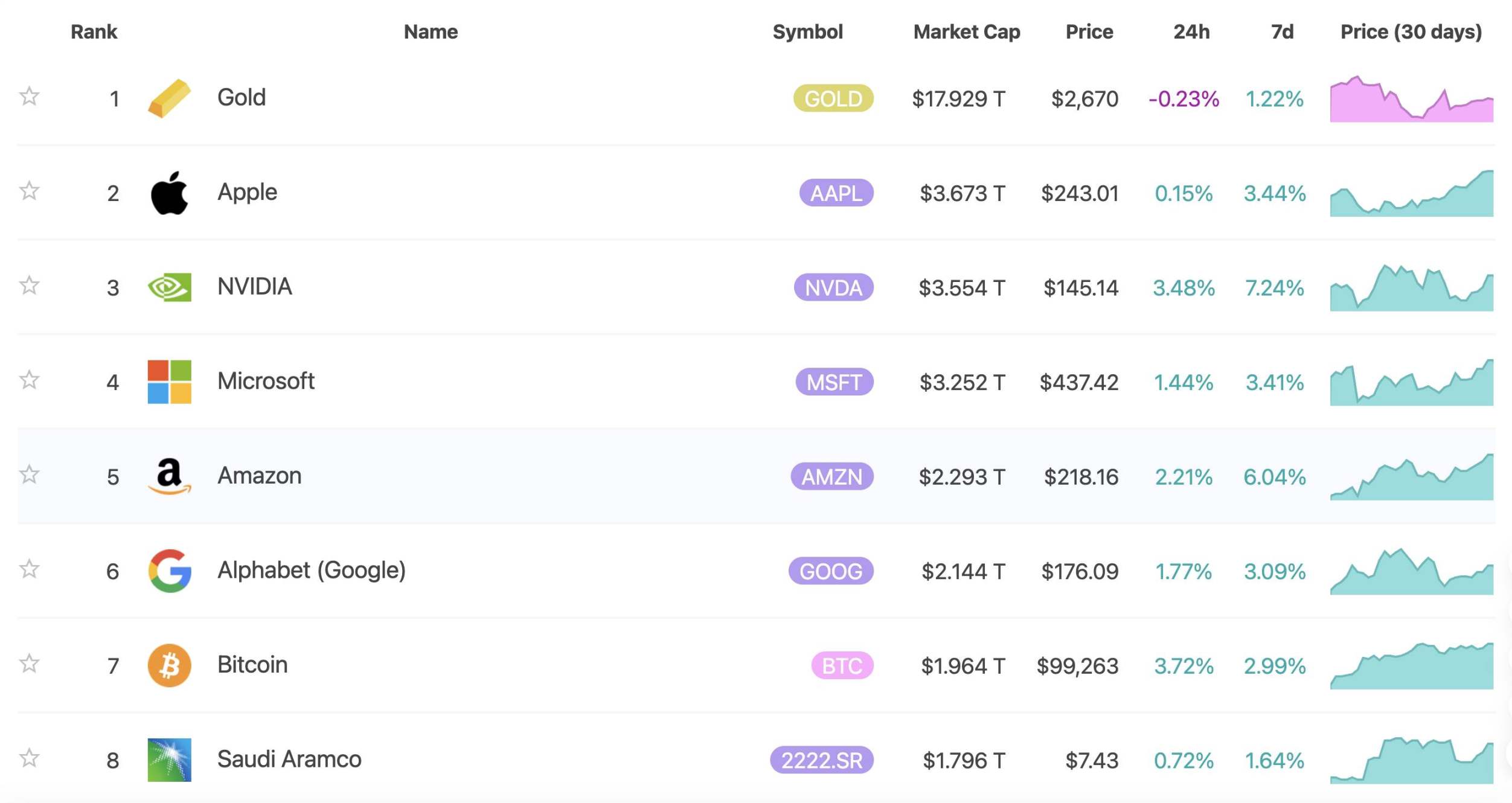
Task: Open the Apple name link
Action: tap(247, 192)
